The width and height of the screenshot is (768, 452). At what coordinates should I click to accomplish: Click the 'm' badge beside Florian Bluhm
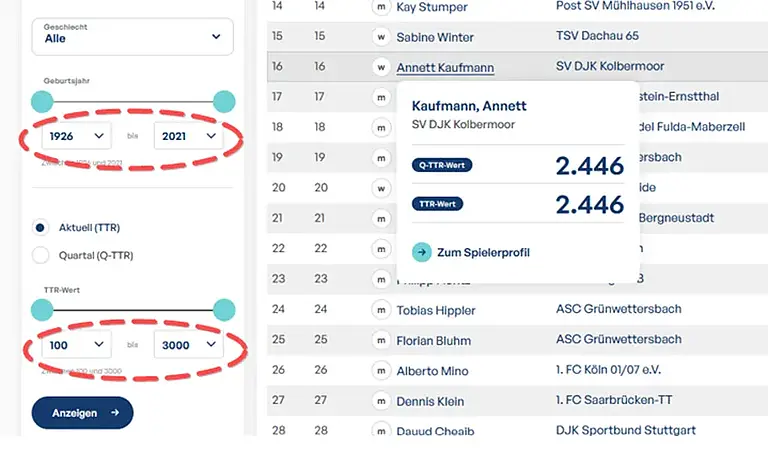381,340
